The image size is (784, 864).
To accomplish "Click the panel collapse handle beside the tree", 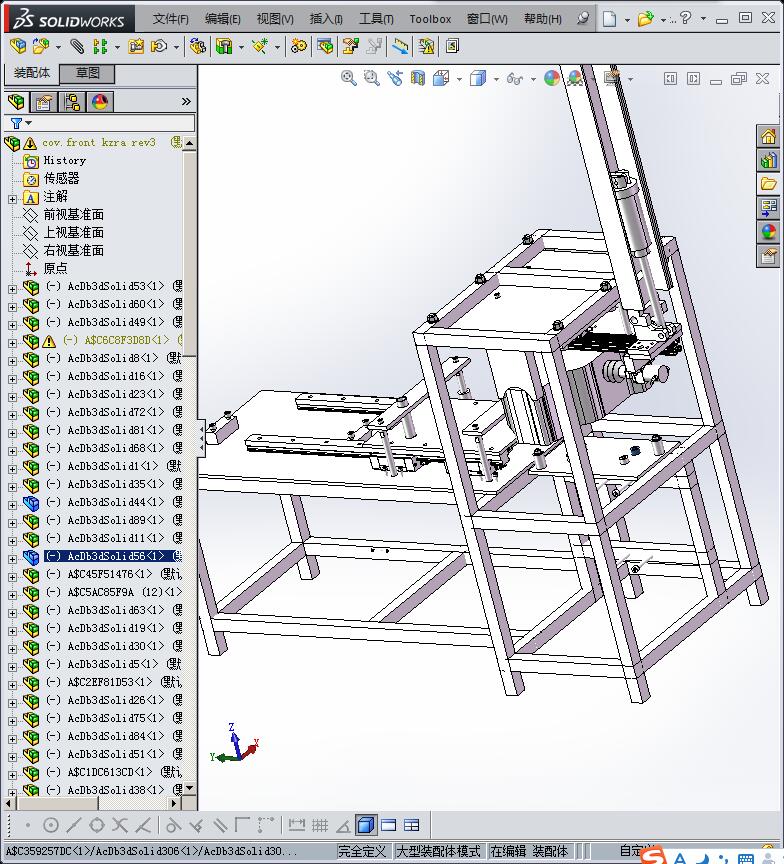I will pyautogui.click(x=202, y=439).
